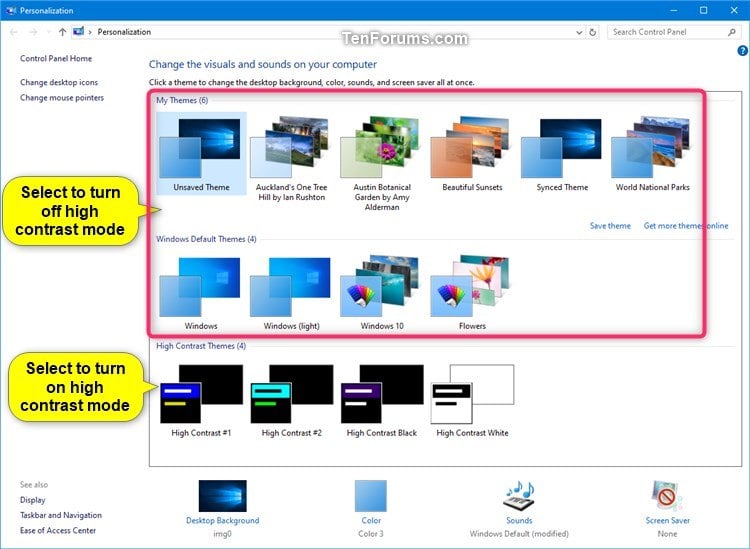Expand the breadcrumb chevron before Personalization

tap(90, 32)
